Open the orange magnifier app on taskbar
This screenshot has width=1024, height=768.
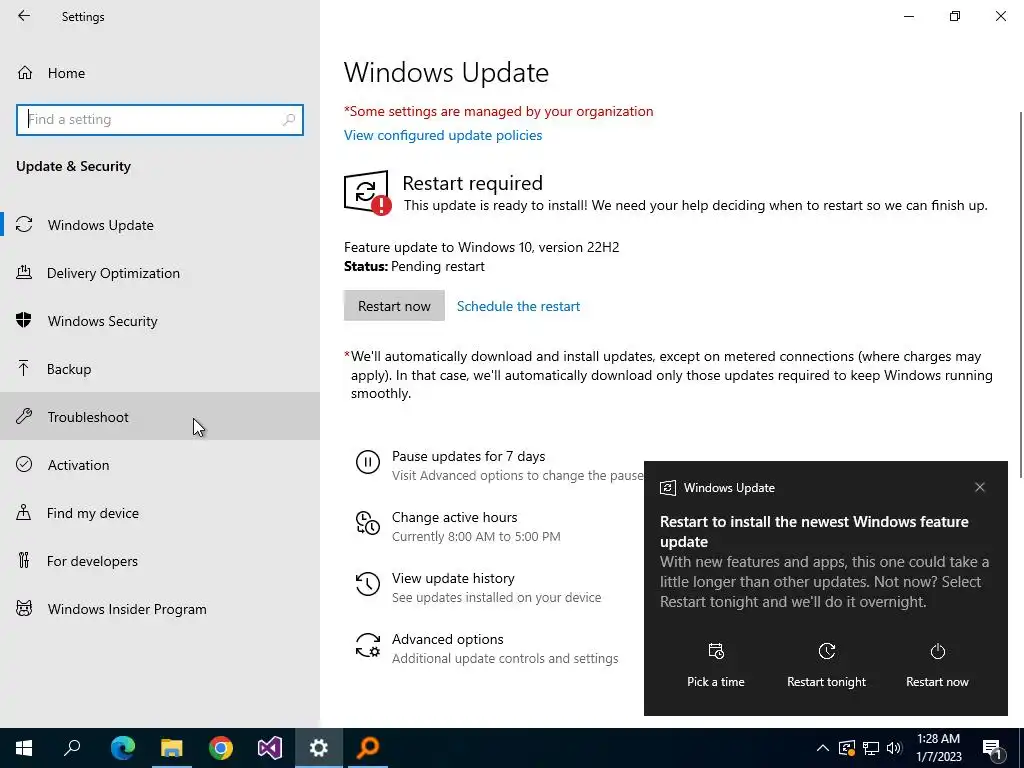tap(368, 748)
